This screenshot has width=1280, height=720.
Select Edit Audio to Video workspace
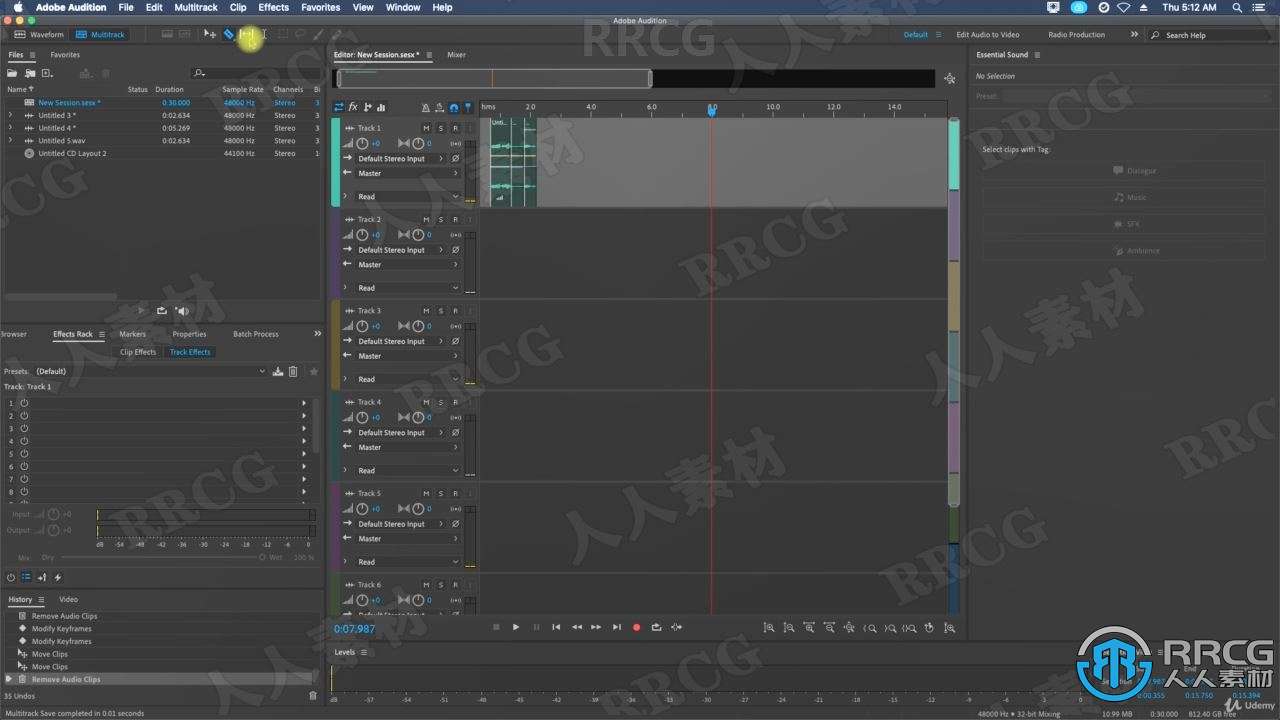pos(987,34)
